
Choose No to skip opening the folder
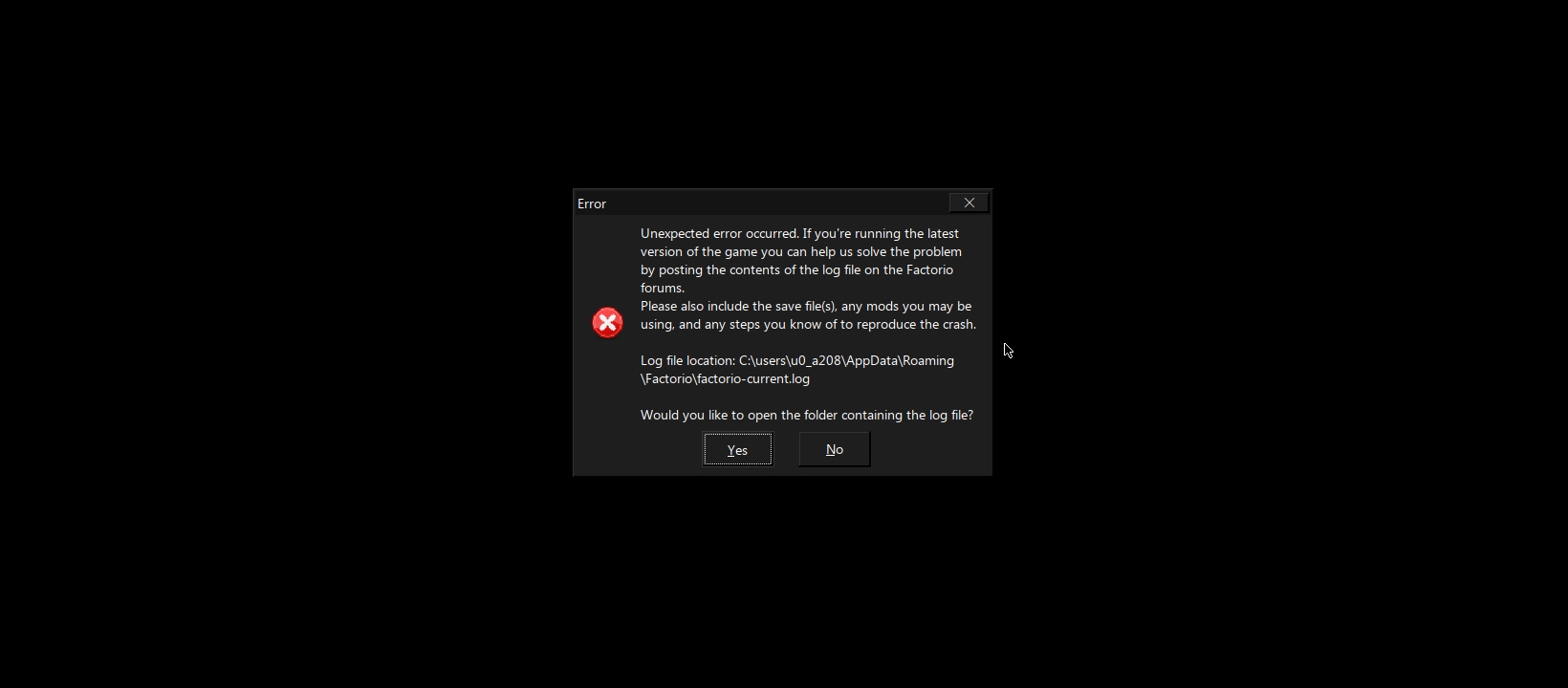click(835, 449)
